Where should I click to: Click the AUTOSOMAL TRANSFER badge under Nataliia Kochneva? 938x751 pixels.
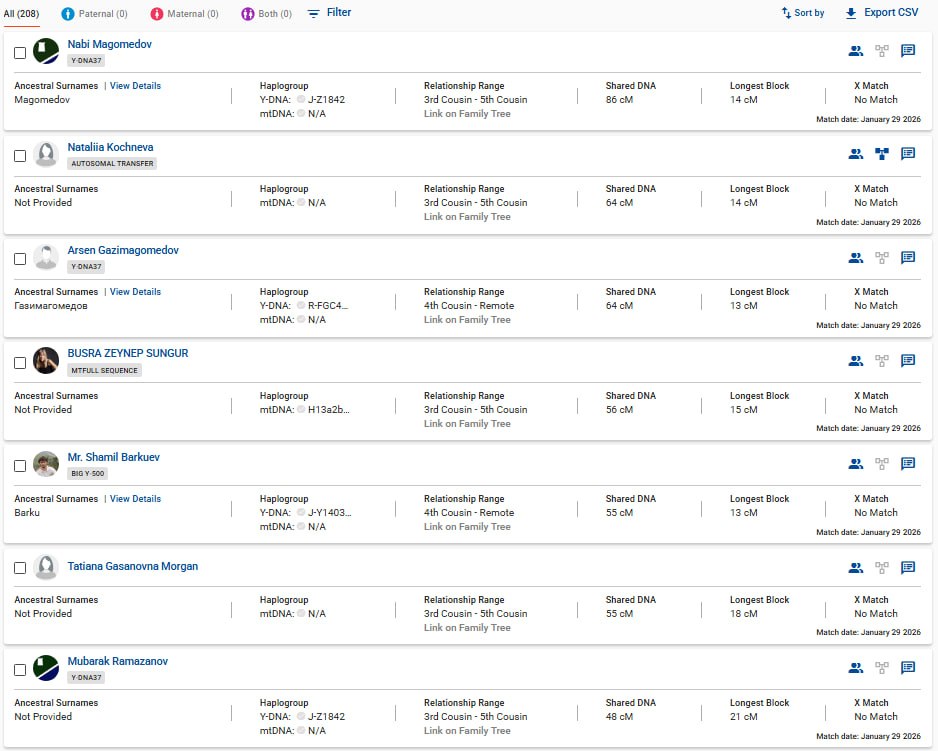tap(112, 163)
